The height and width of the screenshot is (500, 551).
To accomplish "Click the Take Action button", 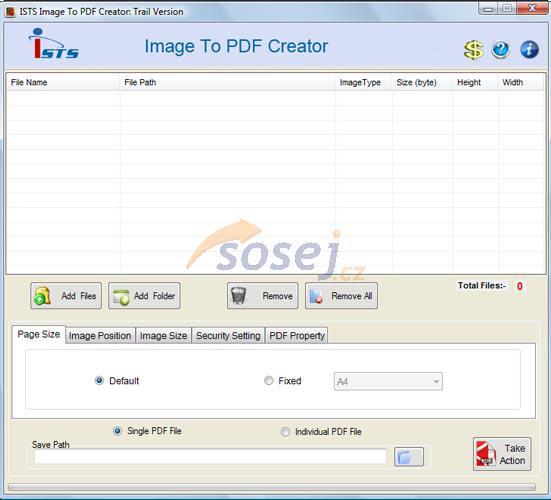I will [x=502, y=454].
